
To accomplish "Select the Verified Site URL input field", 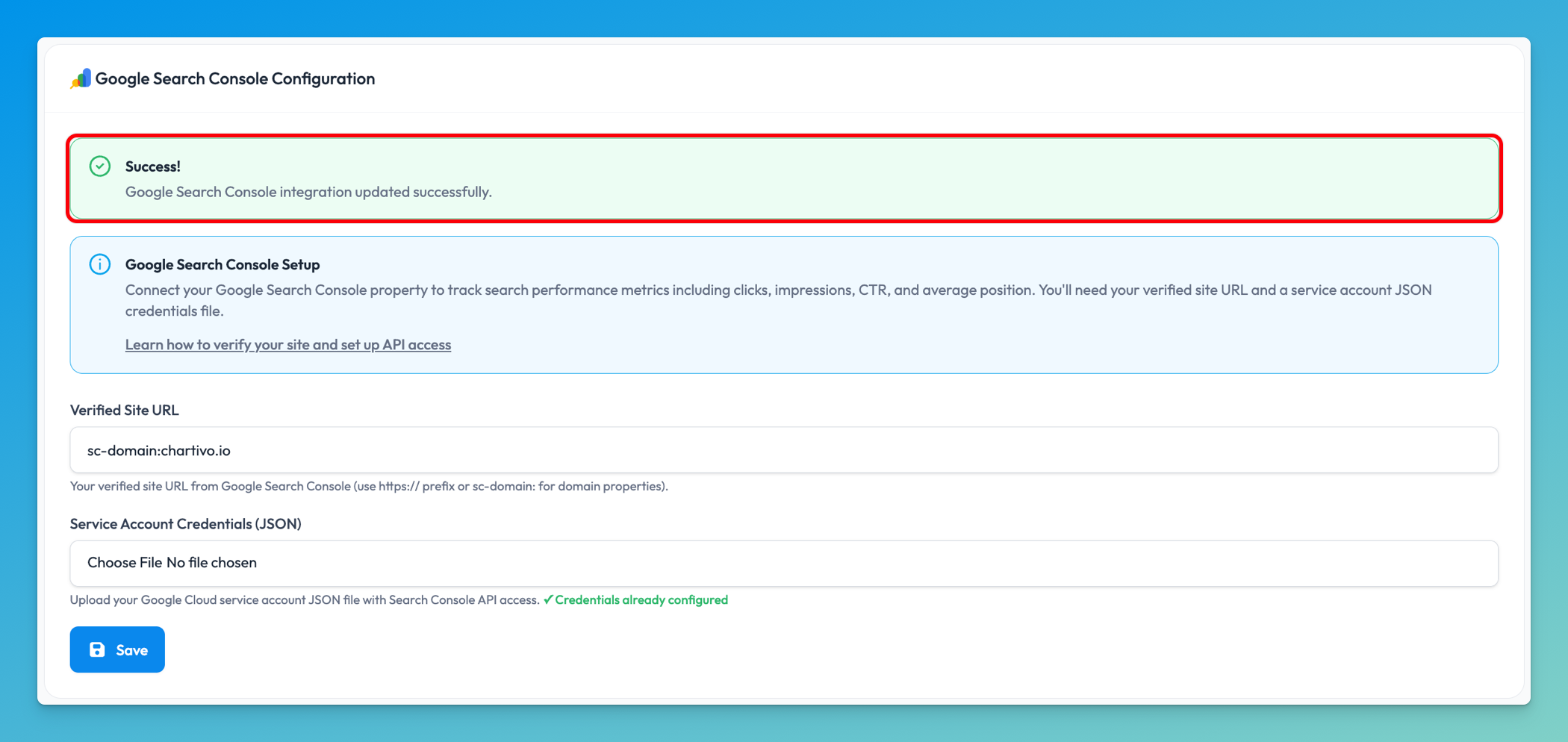I will (x=784, y=449).
